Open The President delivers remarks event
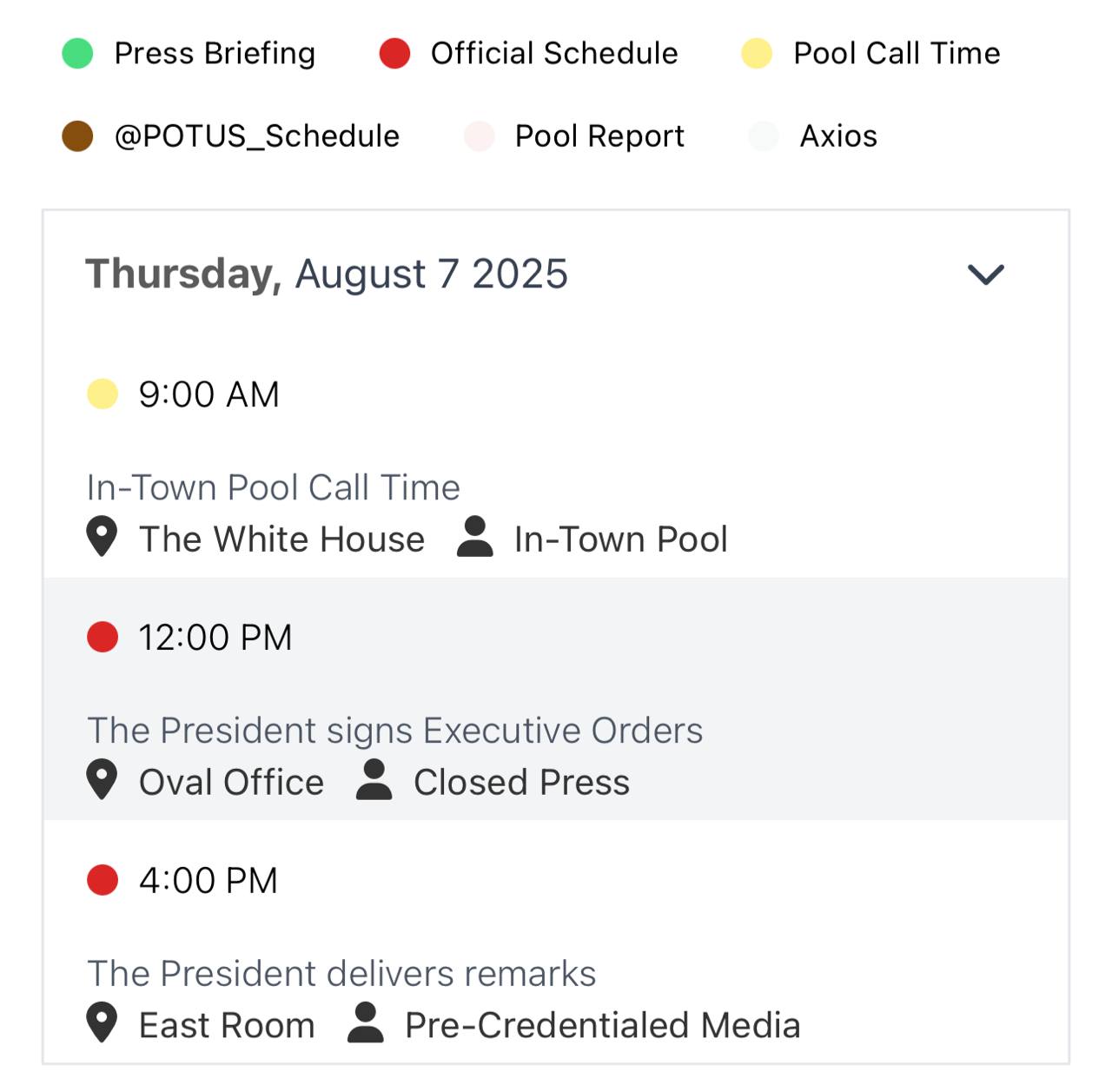 [x=556, y=942]
